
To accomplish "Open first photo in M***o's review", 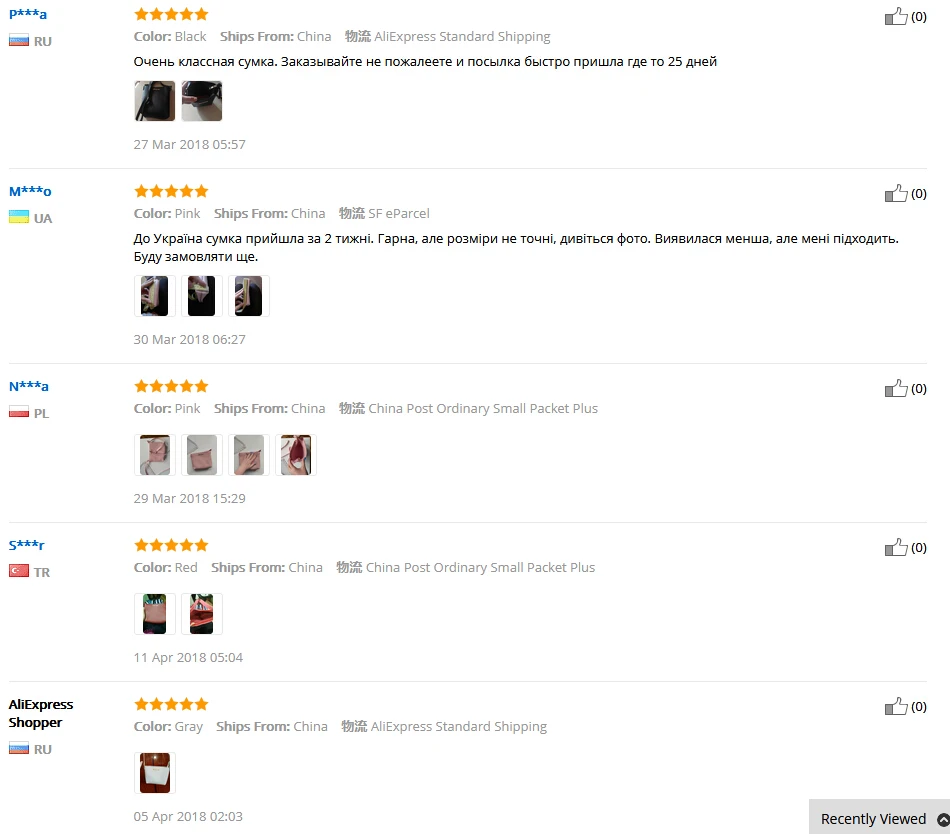I will [x=154, y=296].
